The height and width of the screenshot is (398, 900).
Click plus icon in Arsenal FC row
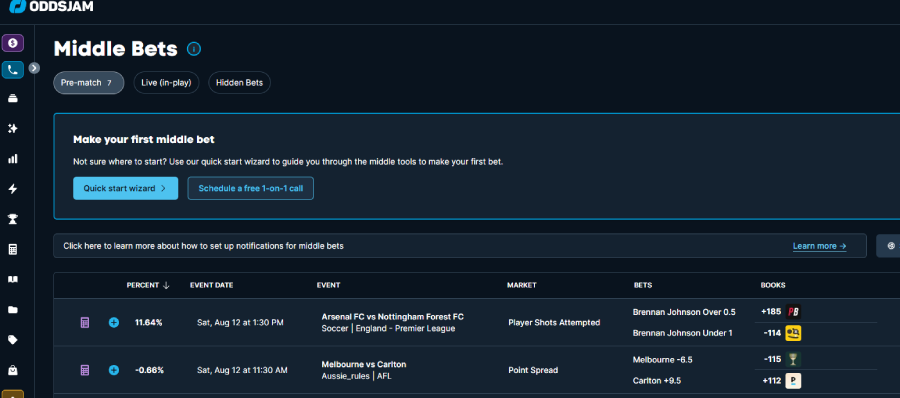[x=114, y=323]
